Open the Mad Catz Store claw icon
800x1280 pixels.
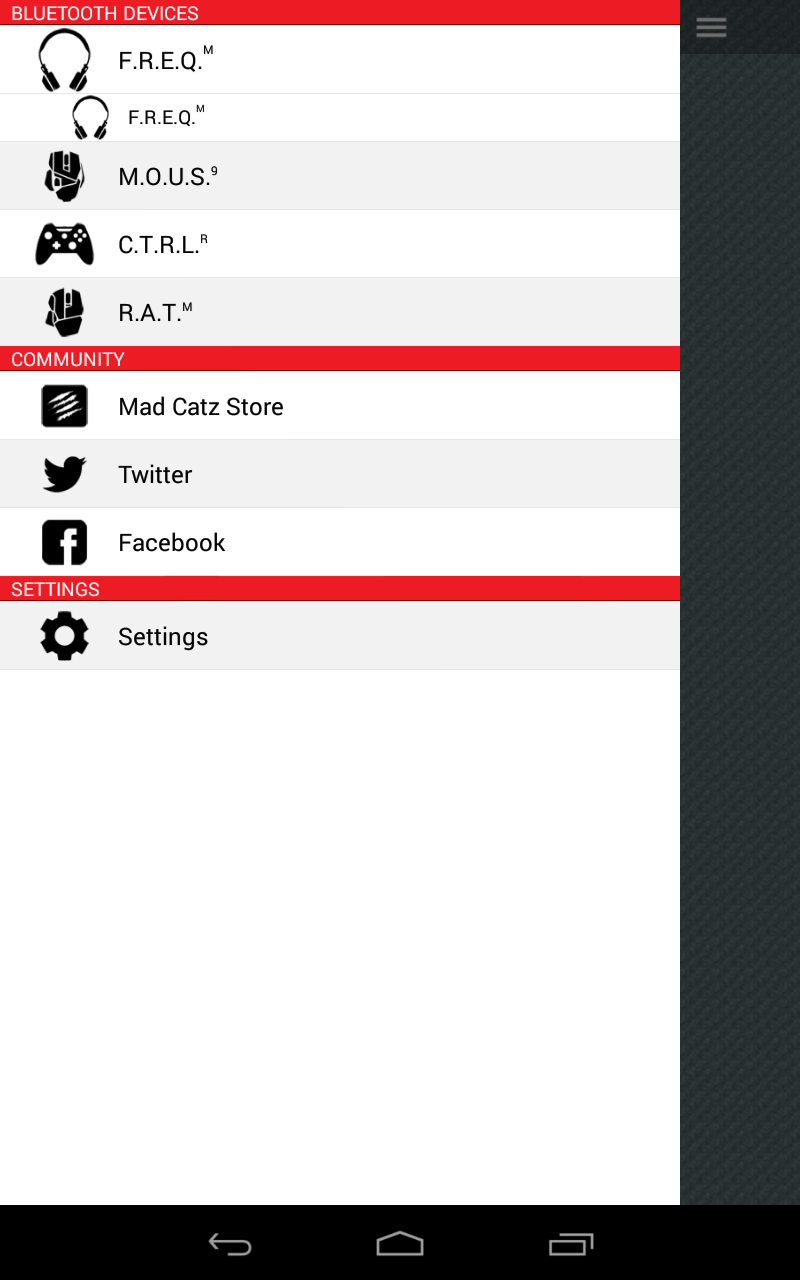click(x=64, y=406)
